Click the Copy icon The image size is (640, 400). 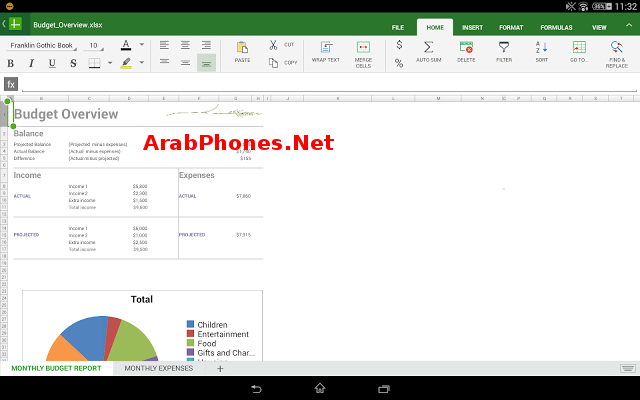[x=273, y=62]
